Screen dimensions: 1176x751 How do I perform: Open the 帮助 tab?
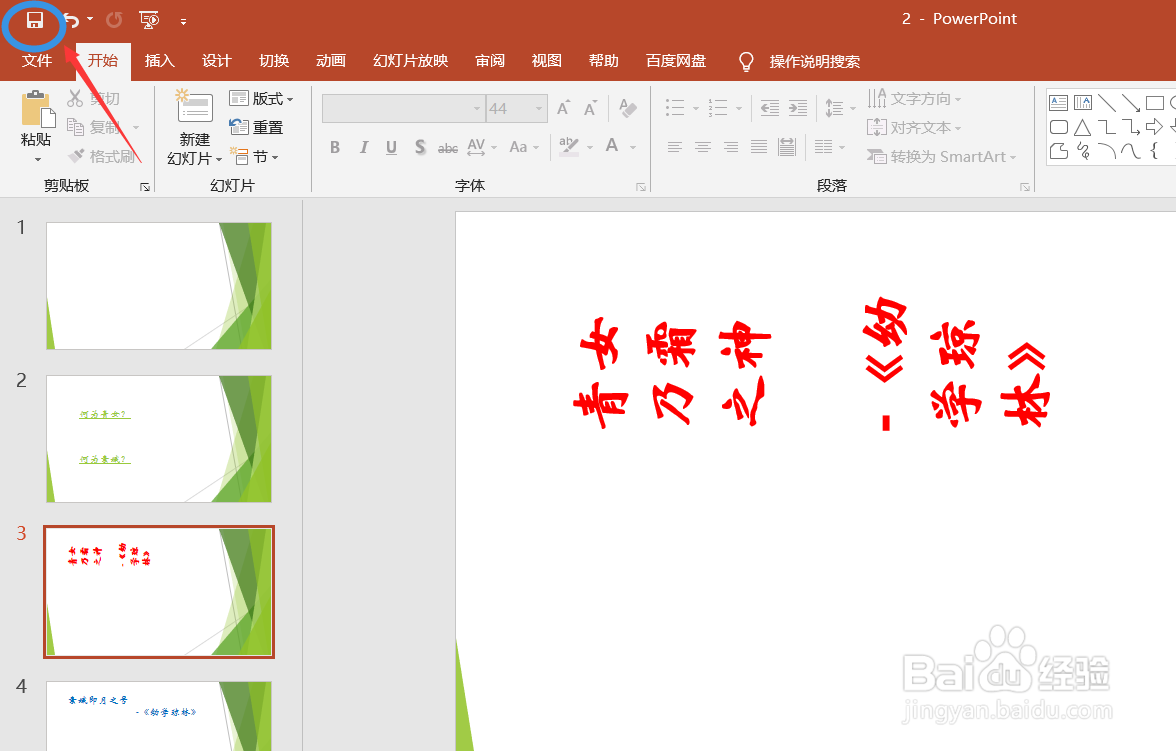pyautogui.click(x=604, y=61)
